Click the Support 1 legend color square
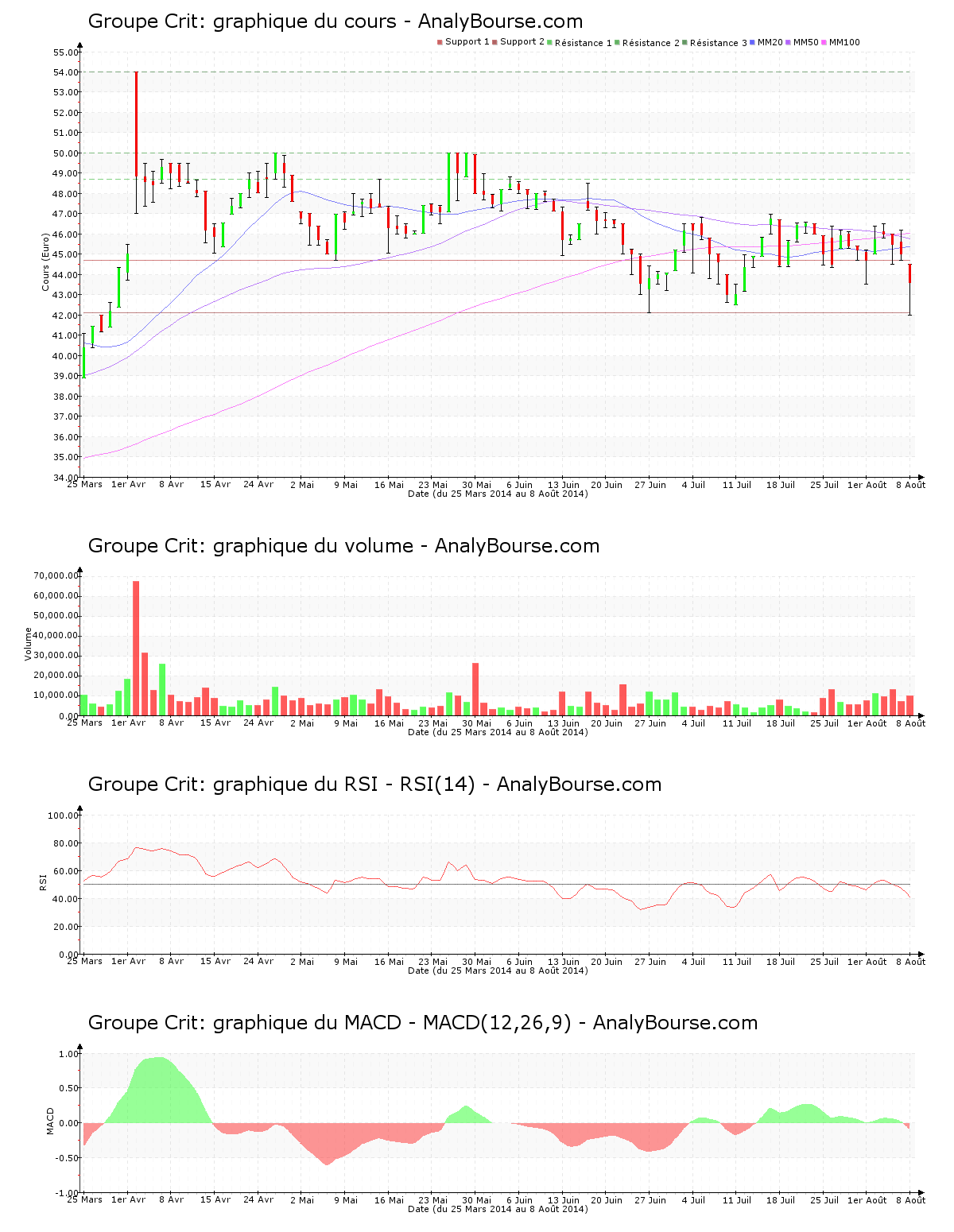This screenshot has height=1232, width=954. [440, 42]
